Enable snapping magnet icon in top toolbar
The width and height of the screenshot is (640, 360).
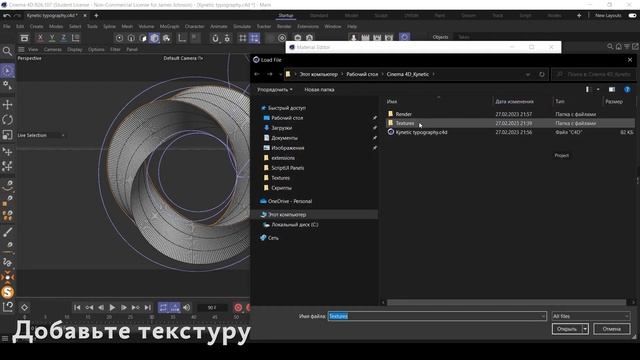[x=215, y=38]
